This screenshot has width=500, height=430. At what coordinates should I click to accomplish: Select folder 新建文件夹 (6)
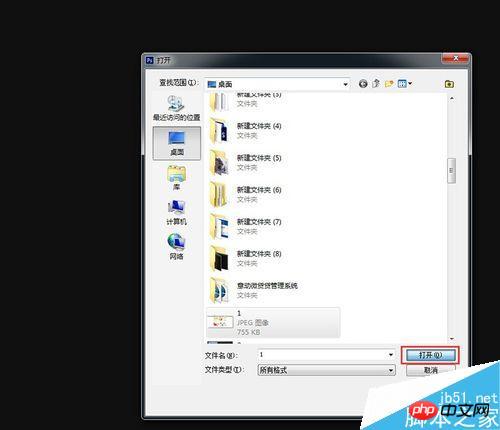pos(246,195)
